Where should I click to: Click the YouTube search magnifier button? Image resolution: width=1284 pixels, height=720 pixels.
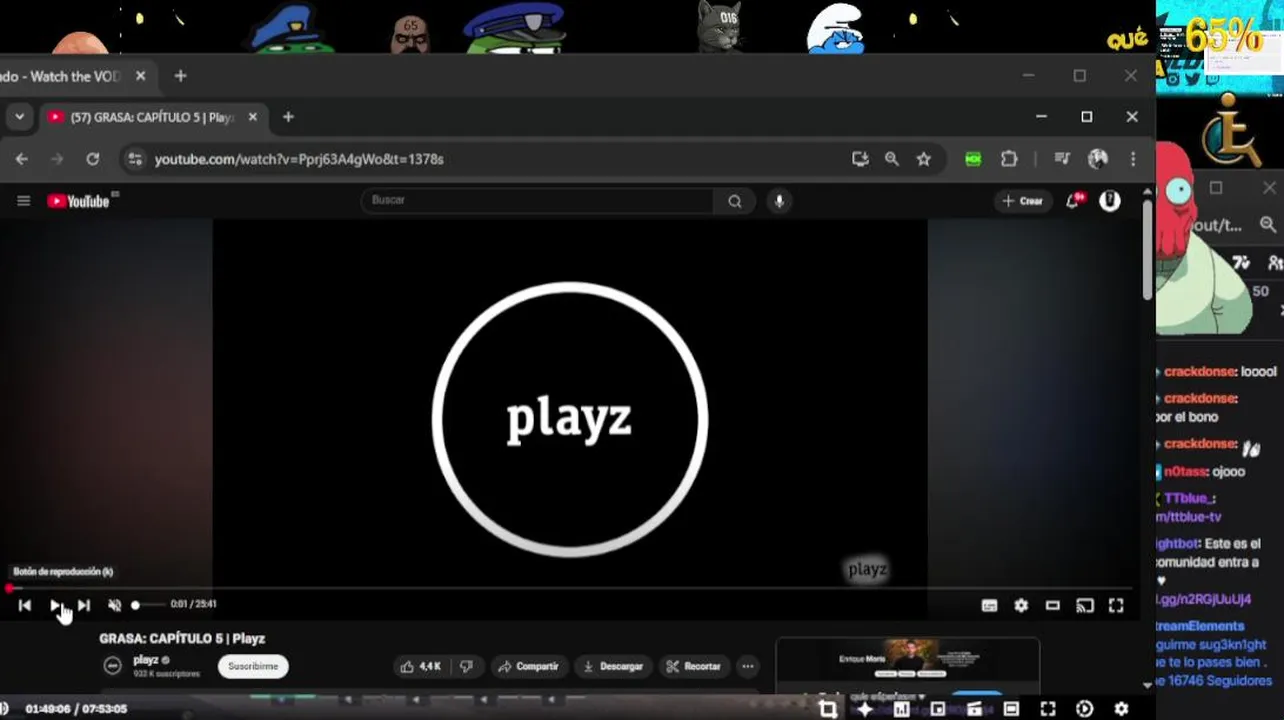pos(735,201)
